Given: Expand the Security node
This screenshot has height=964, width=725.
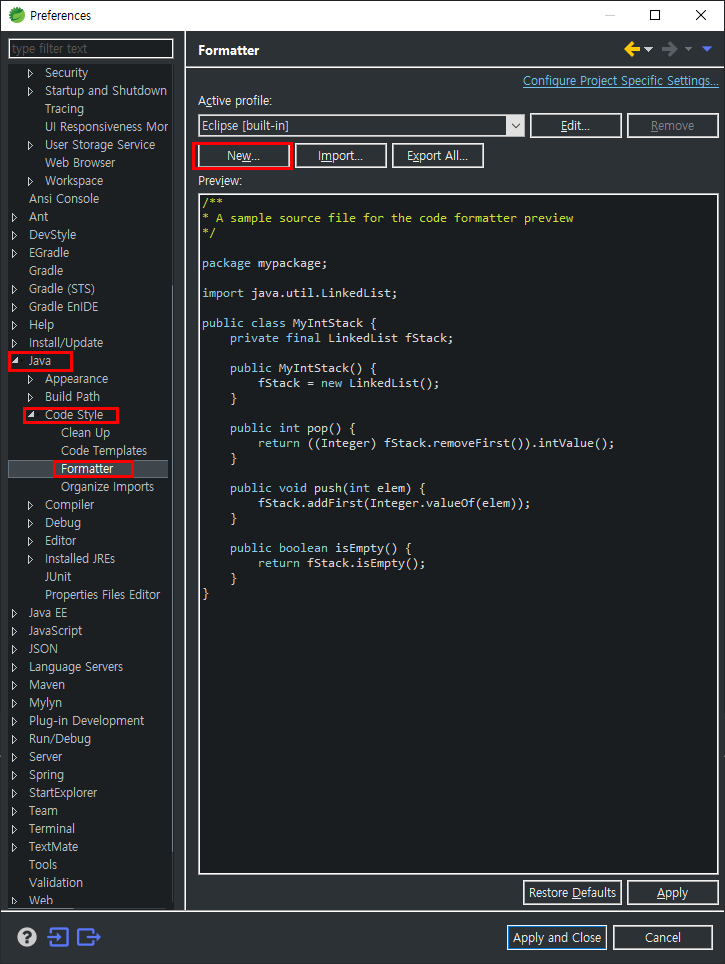Looking at the screenshot, I should pyautogui.click(x=30, y=73).
